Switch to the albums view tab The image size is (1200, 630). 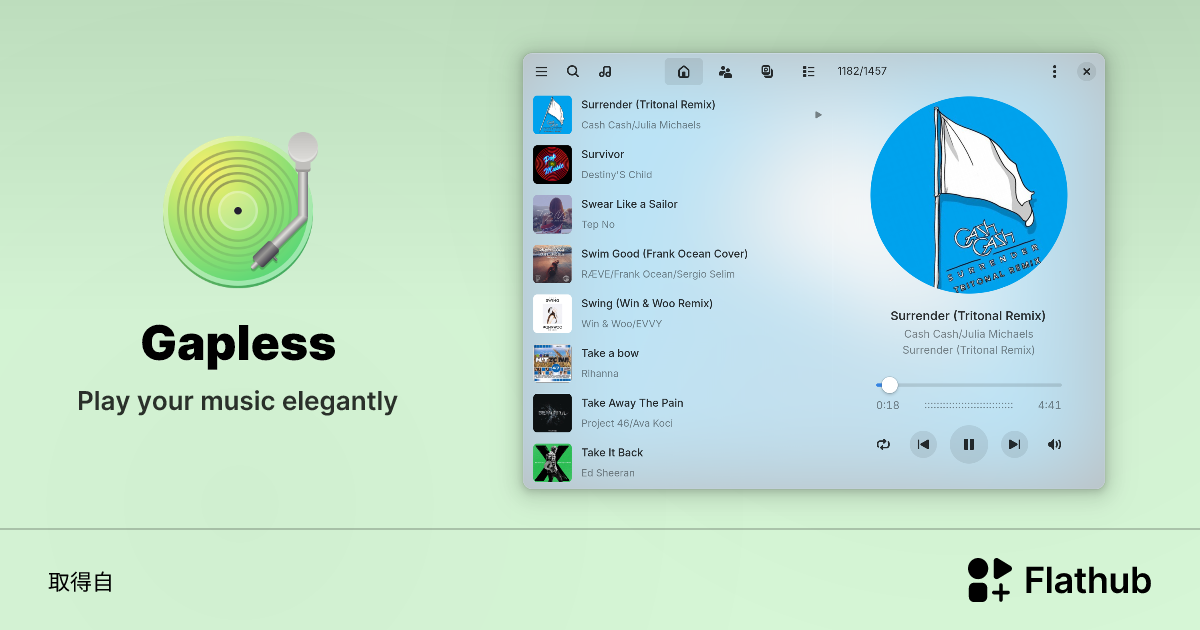[x=767, y=72]
